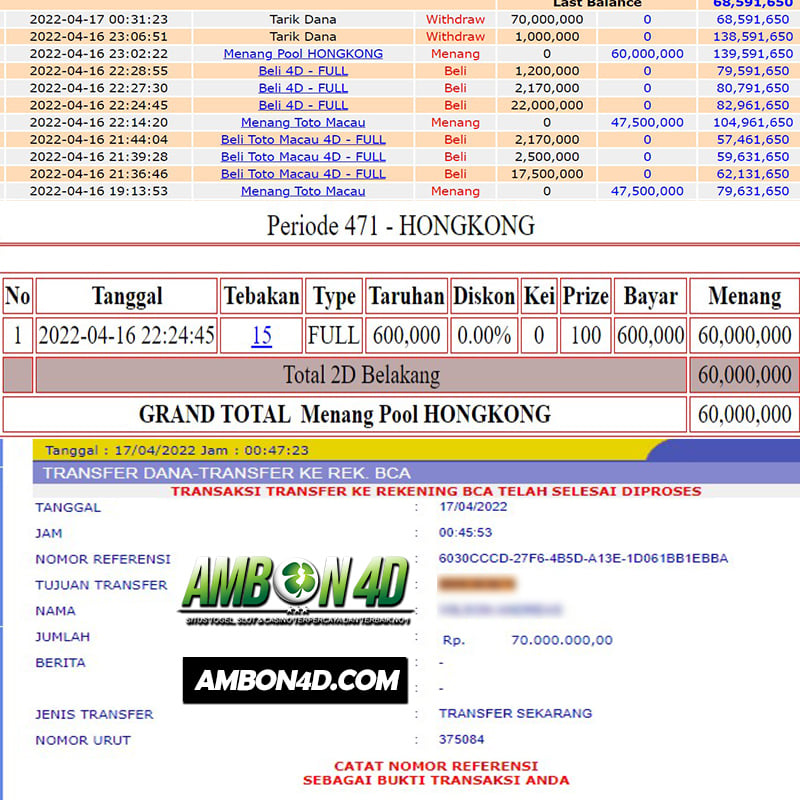This screenshot has height=800, width=800.
Task: Click the debit amount 22,000,000
Action: [547, 105]
